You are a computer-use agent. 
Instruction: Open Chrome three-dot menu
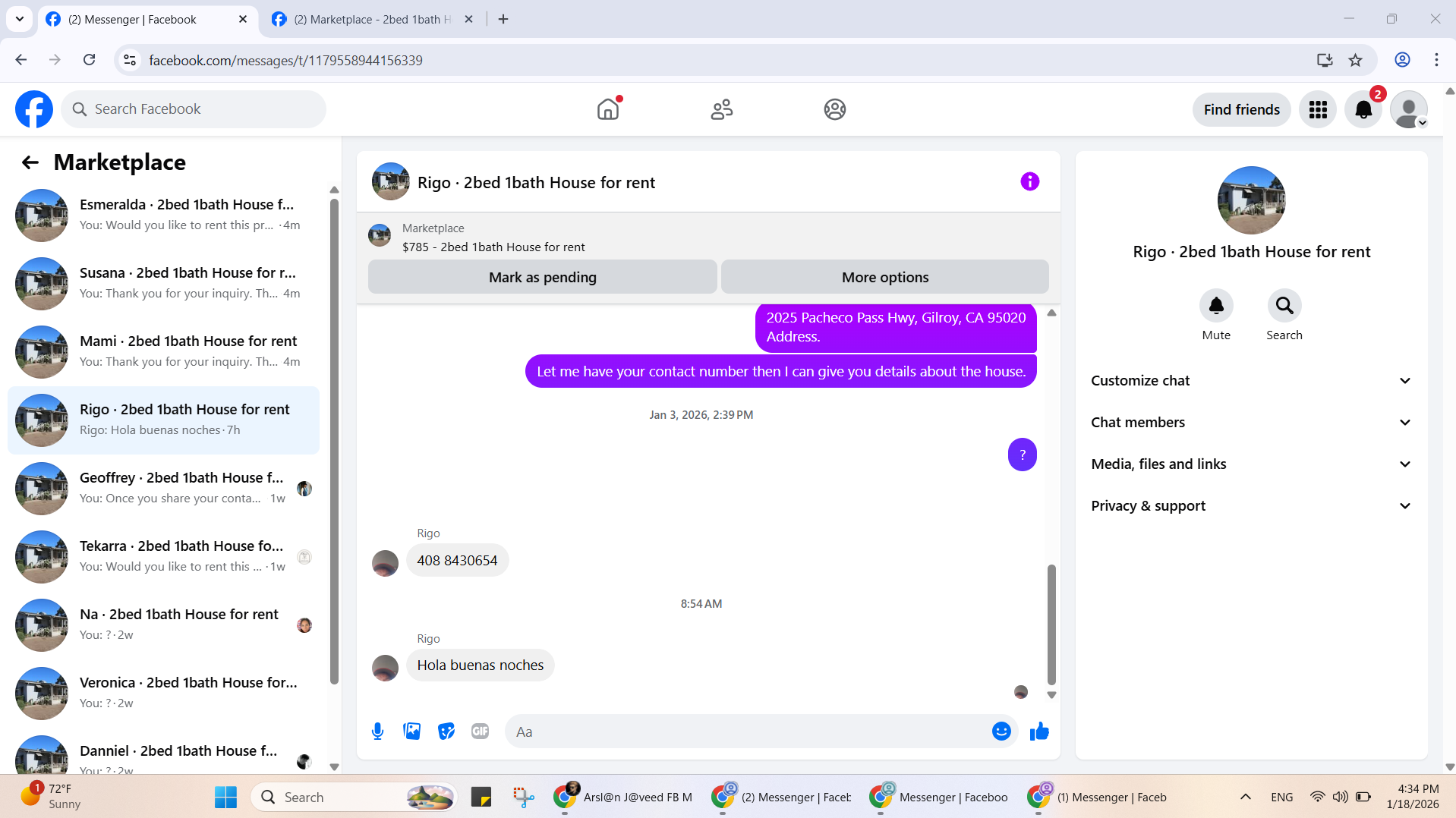(1436, 60)
